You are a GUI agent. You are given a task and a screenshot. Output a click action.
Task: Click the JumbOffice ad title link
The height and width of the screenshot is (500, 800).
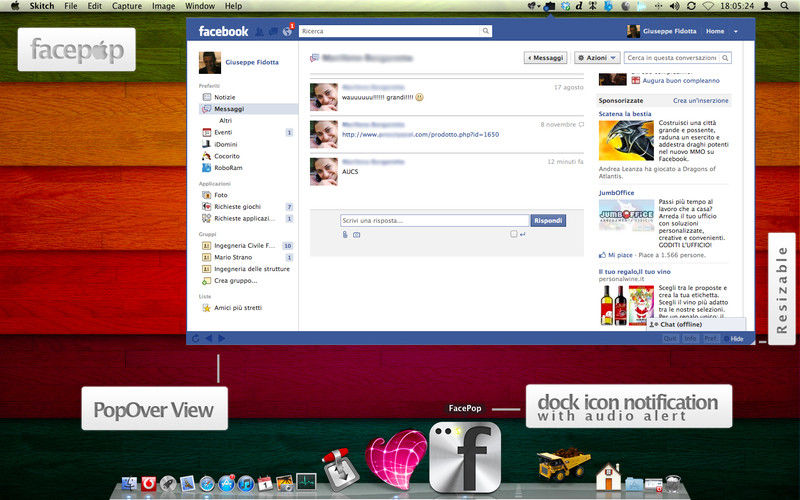[616, 193]
